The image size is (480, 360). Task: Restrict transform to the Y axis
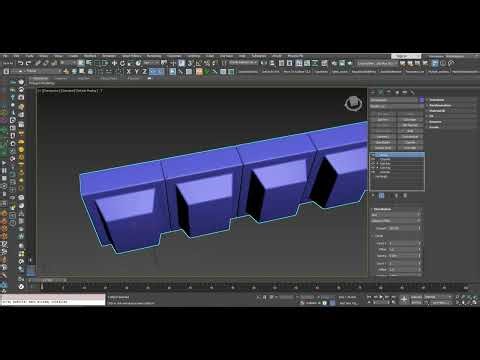tap(137, 71)
